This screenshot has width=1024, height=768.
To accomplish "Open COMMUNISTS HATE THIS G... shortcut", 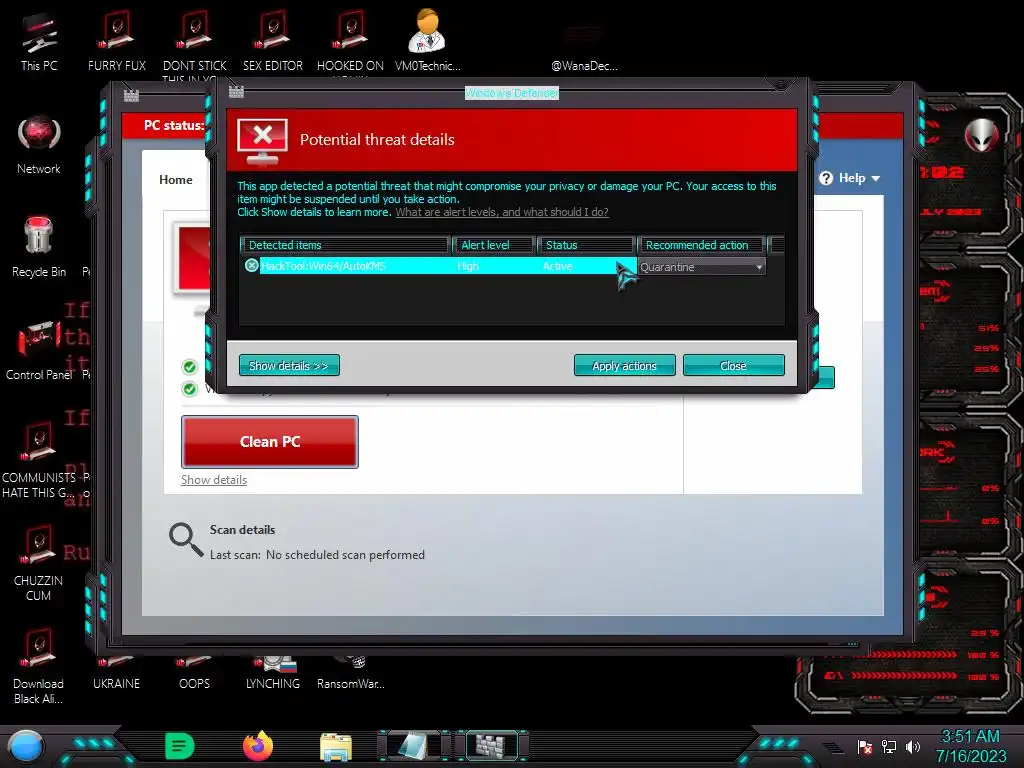I will (x=39, y=460).
